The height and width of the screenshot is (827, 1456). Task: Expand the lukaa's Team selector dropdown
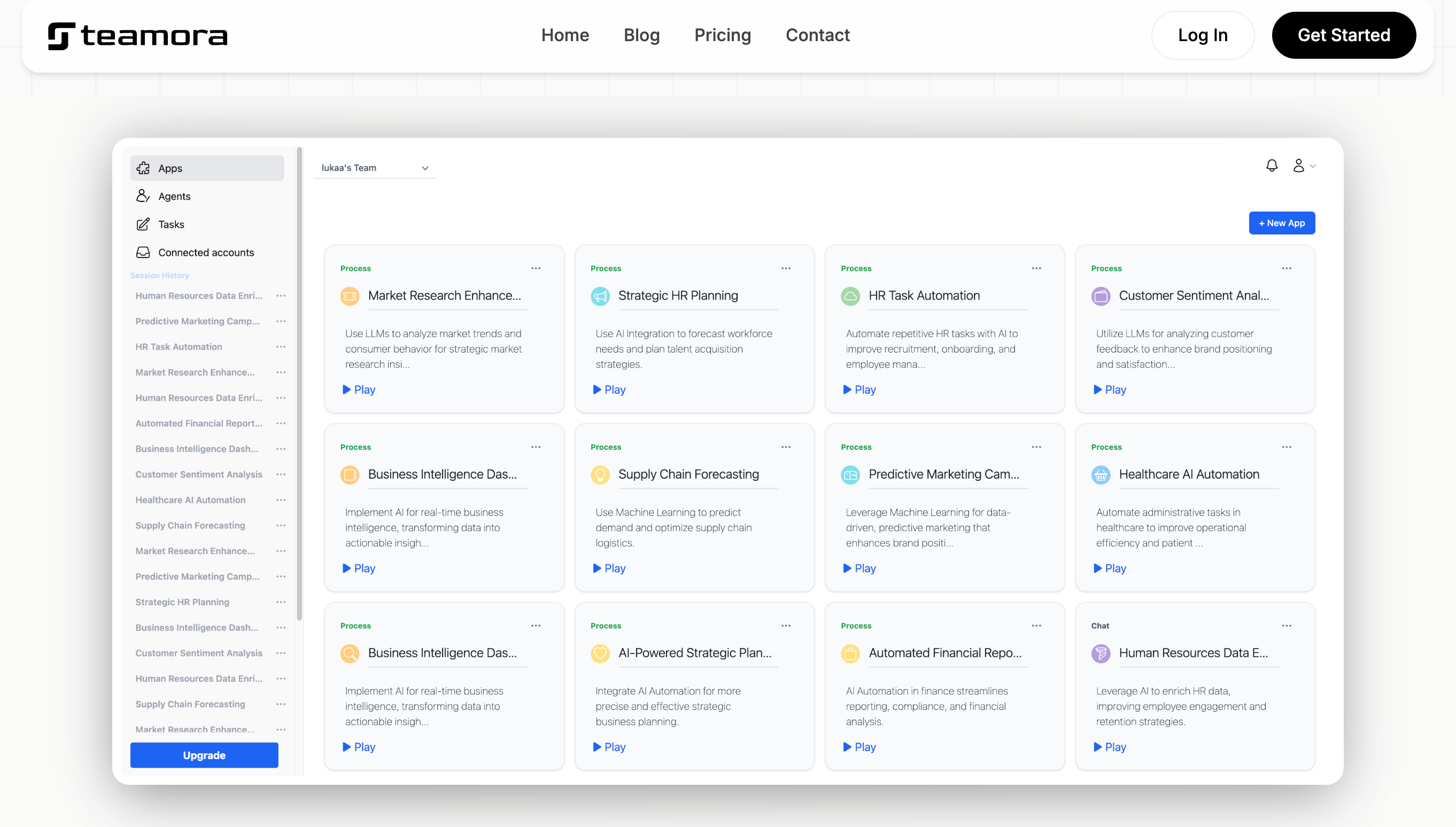point(375,168)
